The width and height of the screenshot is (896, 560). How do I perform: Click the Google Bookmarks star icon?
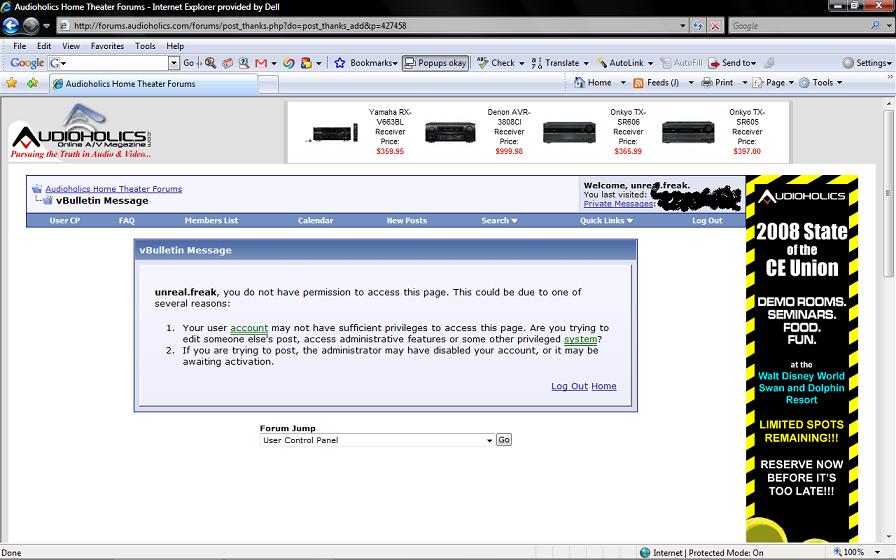click(339, 63)
